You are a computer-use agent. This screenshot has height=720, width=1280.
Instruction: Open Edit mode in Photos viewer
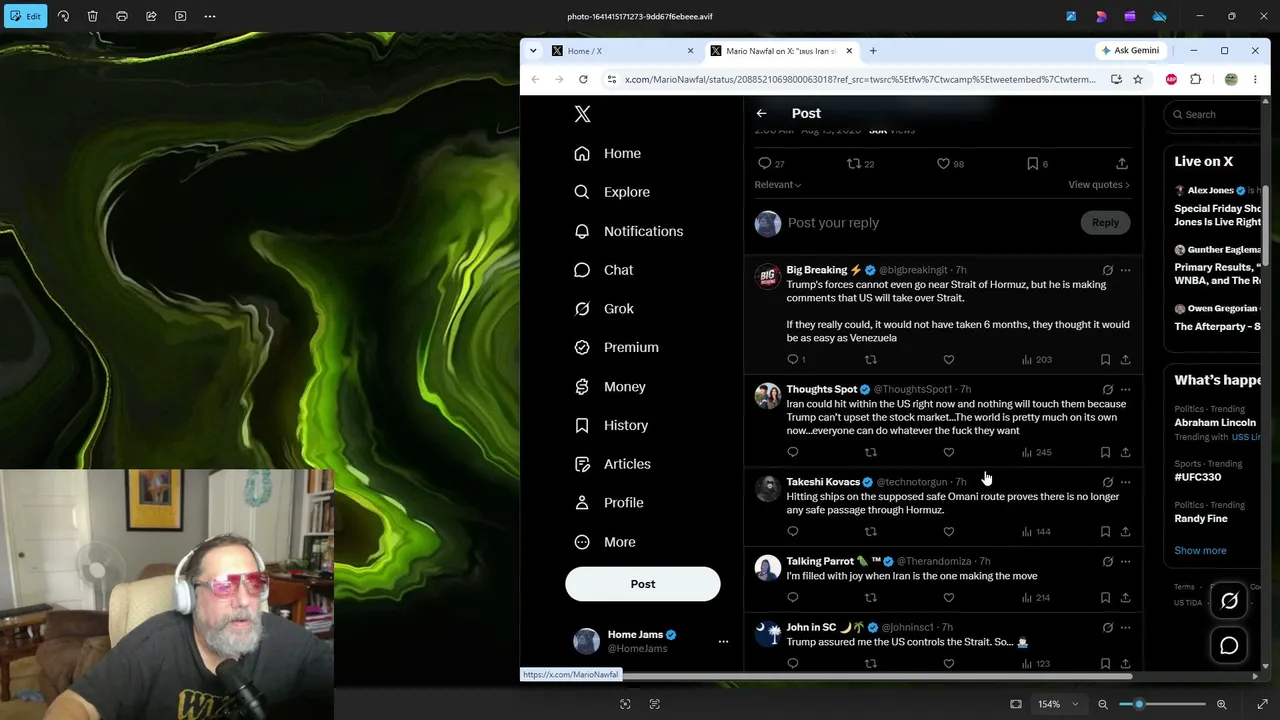pos(25,16)
